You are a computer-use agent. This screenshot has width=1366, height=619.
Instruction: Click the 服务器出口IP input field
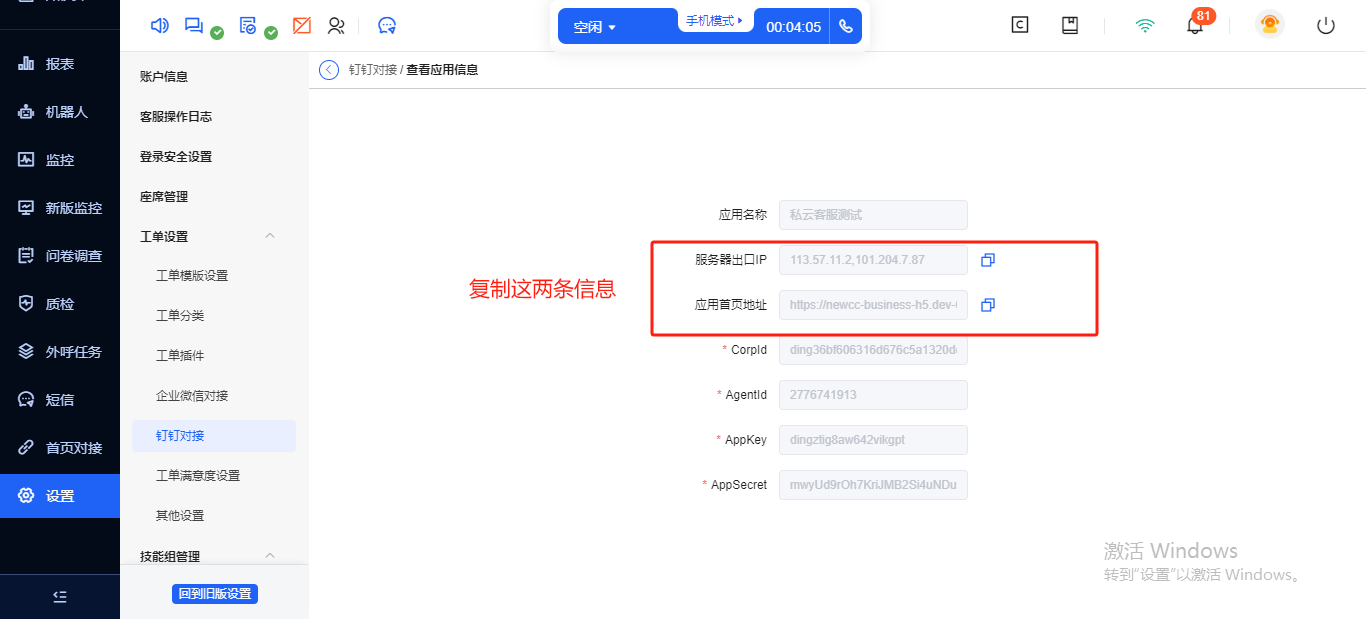[x=873, y=260]
